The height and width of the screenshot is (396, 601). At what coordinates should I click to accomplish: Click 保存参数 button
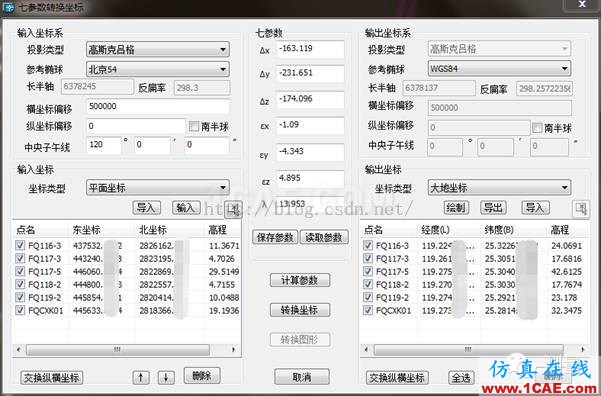point(275,237)
